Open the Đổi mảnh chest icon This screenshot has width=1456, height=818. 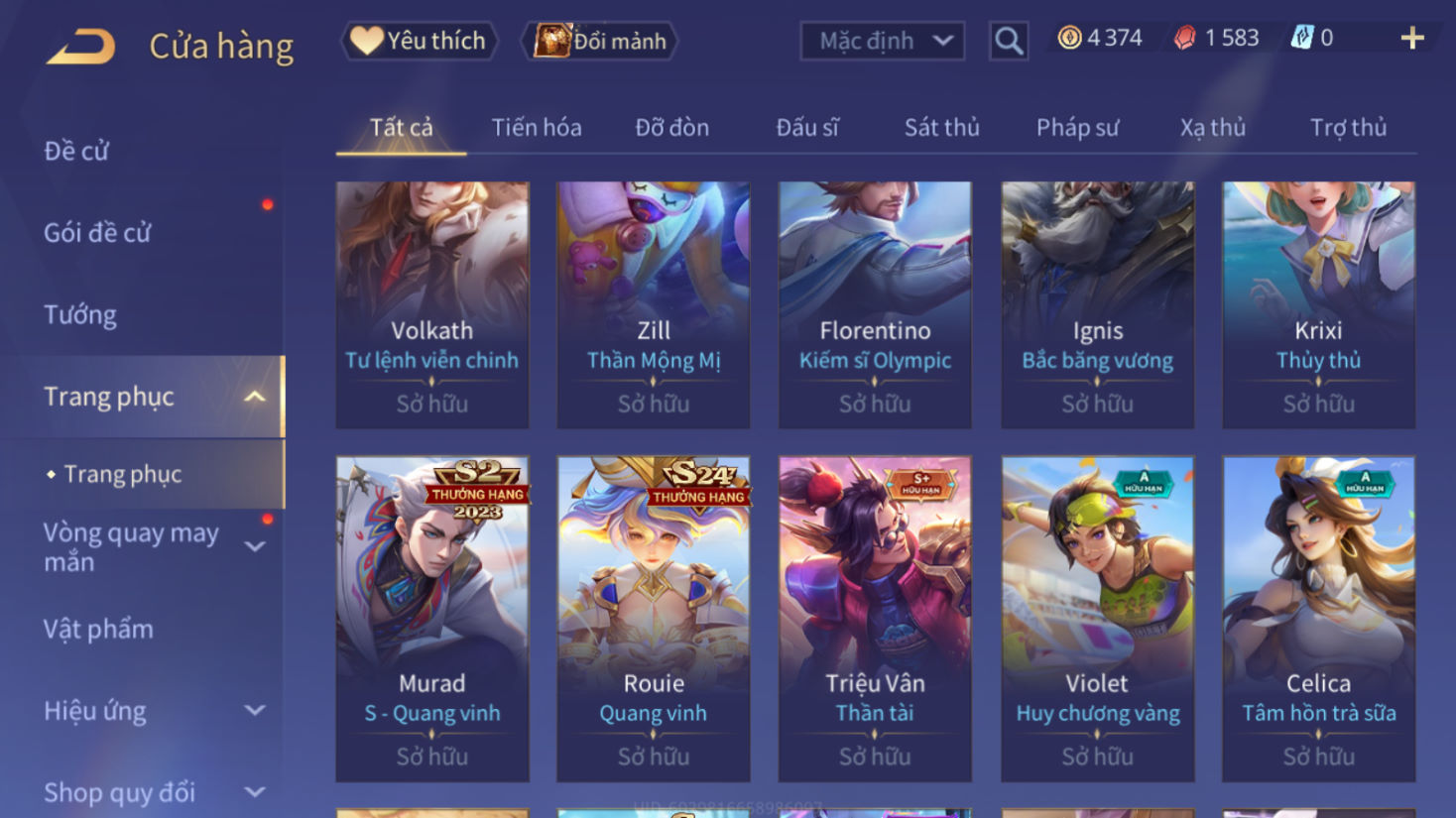[x=551, y=41]
